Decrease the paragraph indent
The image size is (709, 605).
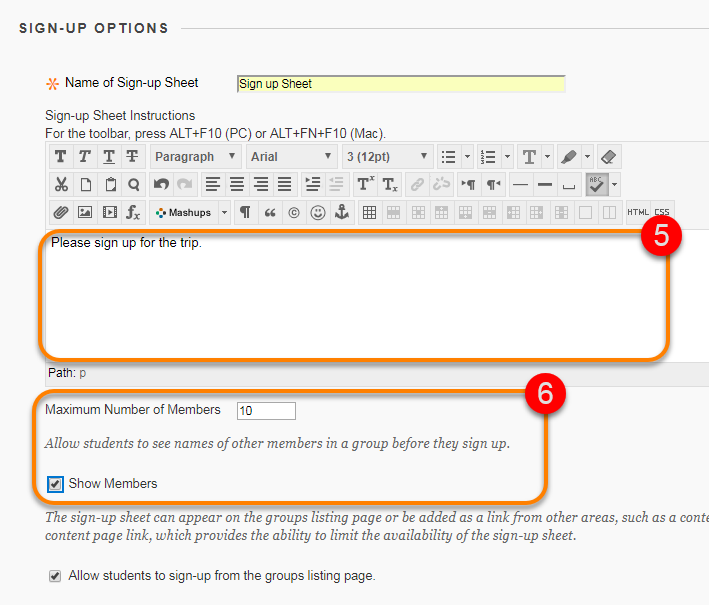point(336,184)
